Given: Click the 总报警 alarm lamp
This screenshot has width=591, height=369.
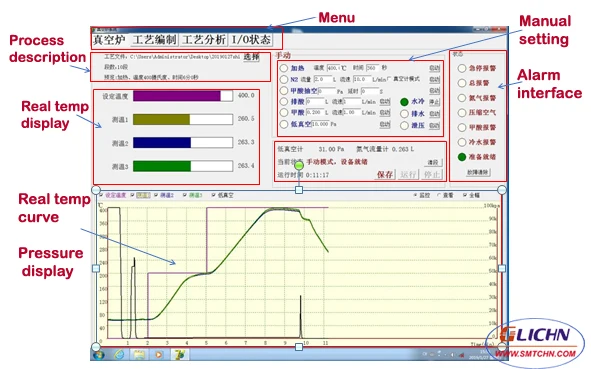Looking at the screenshot, I should (x=462, y=83).
